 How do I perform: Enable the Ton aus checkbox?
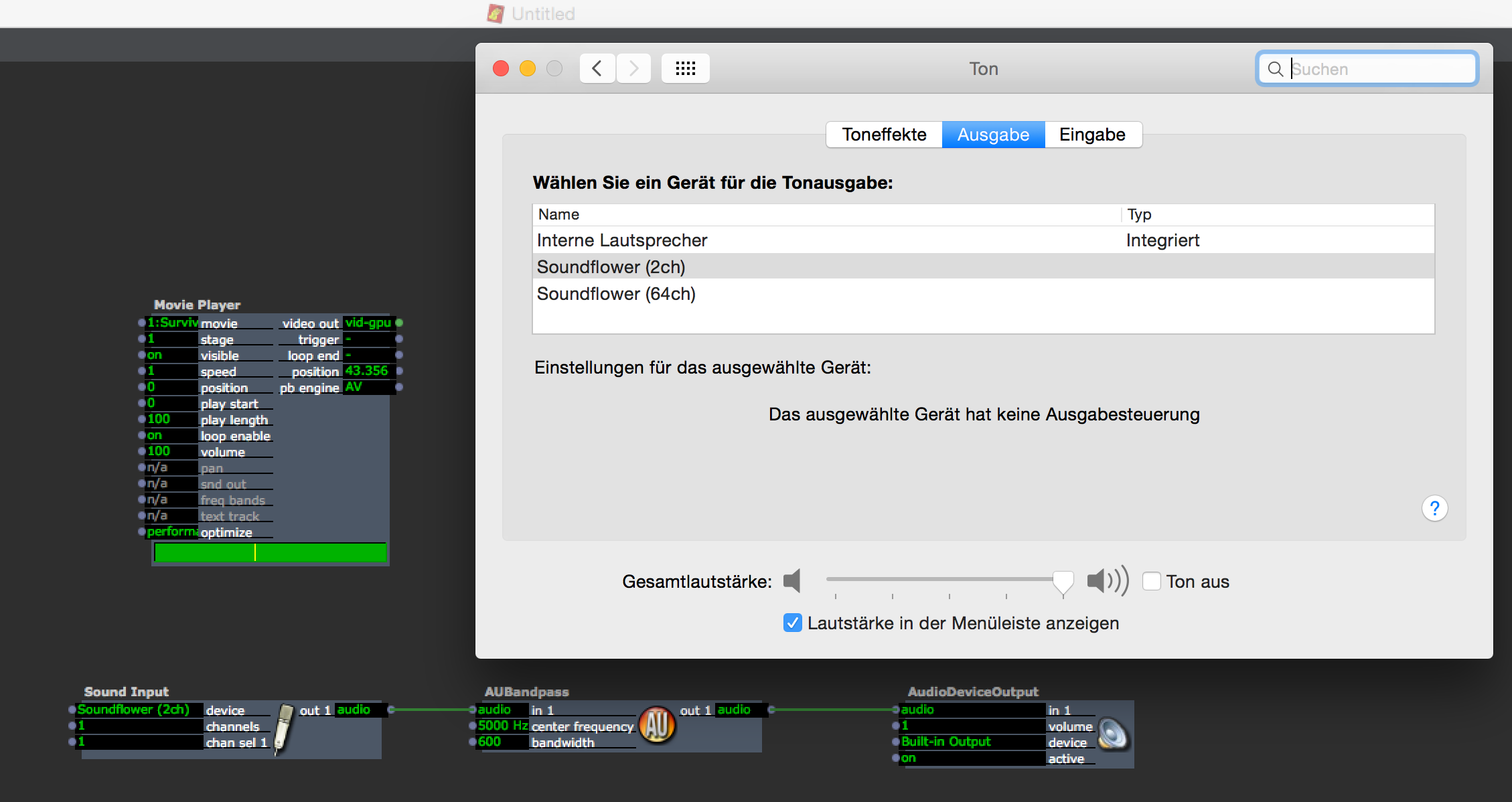coord(1152,581)
